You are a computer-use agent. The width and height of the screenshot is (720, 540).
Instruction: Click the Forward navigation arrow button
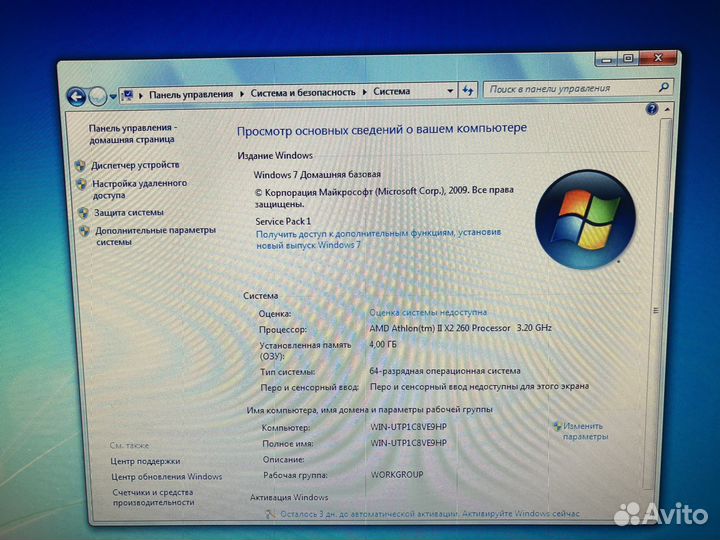tap(97, 96)
